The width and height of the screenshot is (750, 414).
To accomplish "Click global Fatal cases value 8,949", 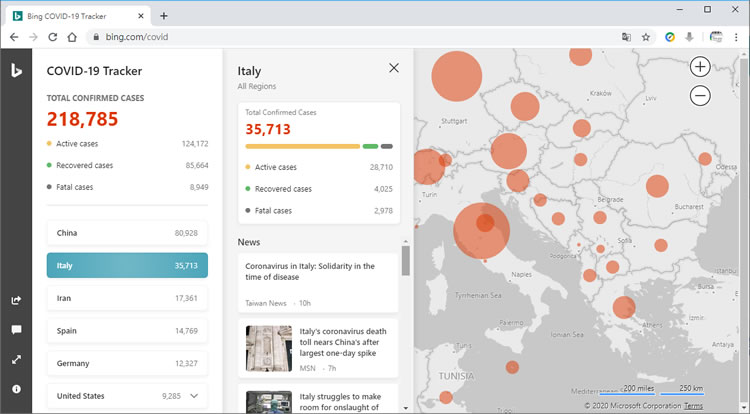I will tap(199, 187).
